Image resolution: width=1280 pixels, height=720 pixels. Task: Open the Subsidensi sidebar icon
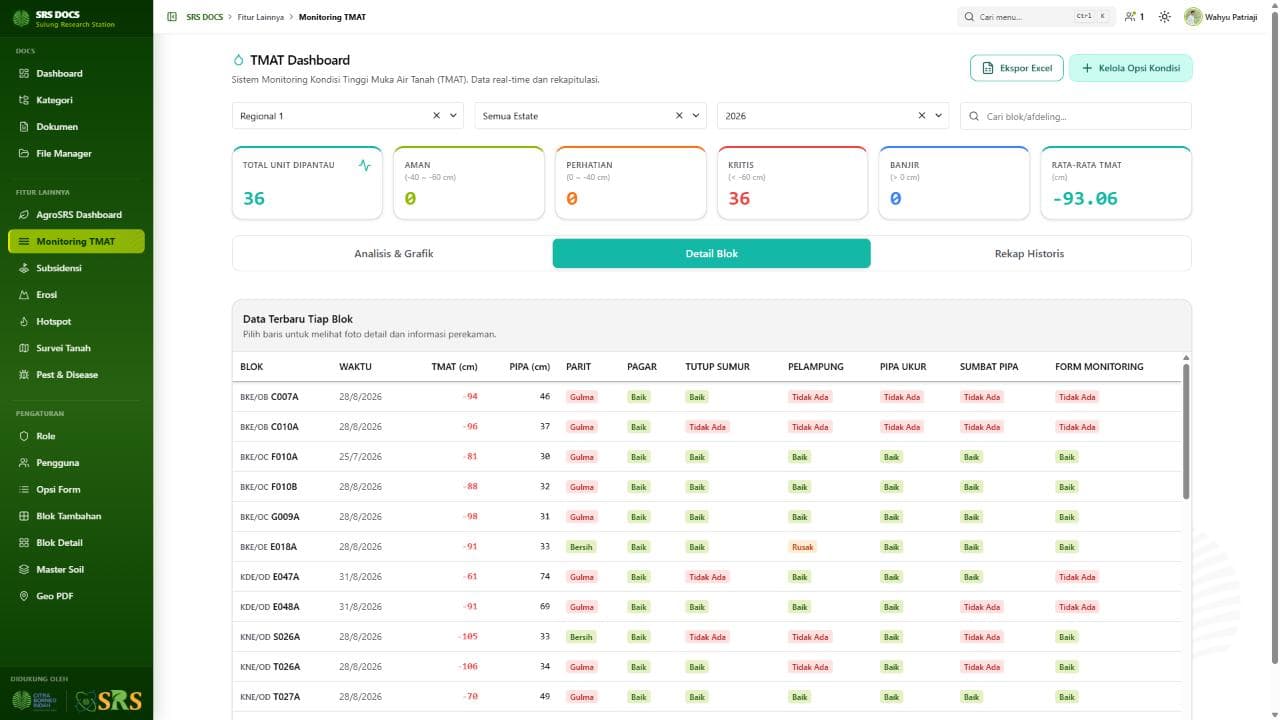[x=25, y=268]
